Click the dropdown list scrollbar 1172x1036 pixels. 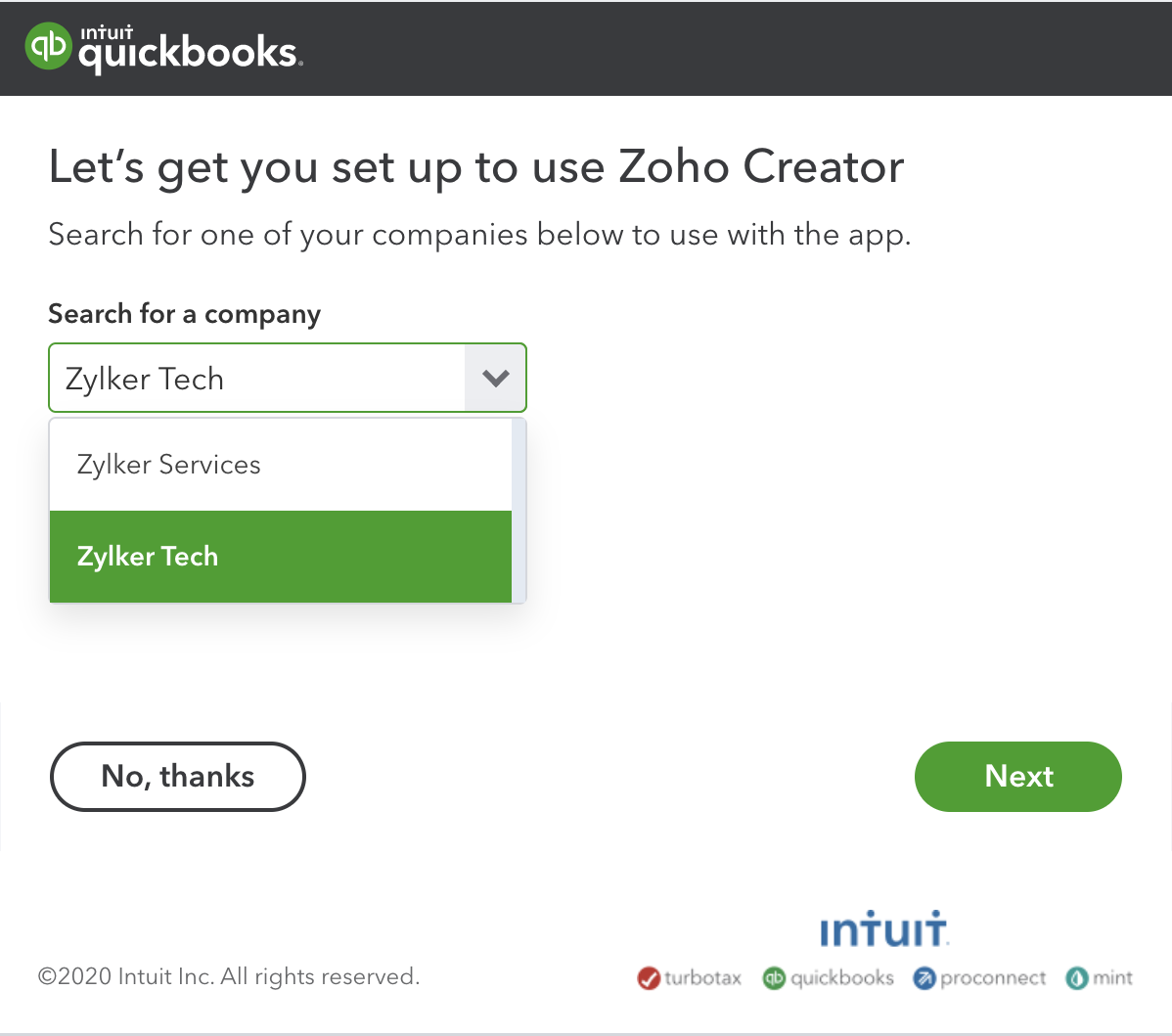point(519,510)
